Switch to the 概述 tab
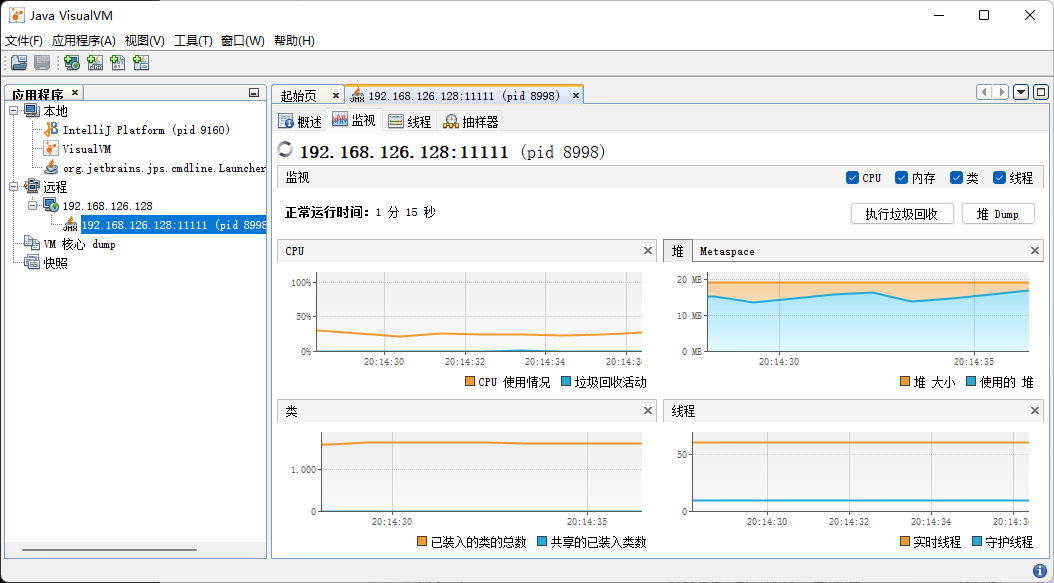The image size is (1054, 583). click(300, 121)
